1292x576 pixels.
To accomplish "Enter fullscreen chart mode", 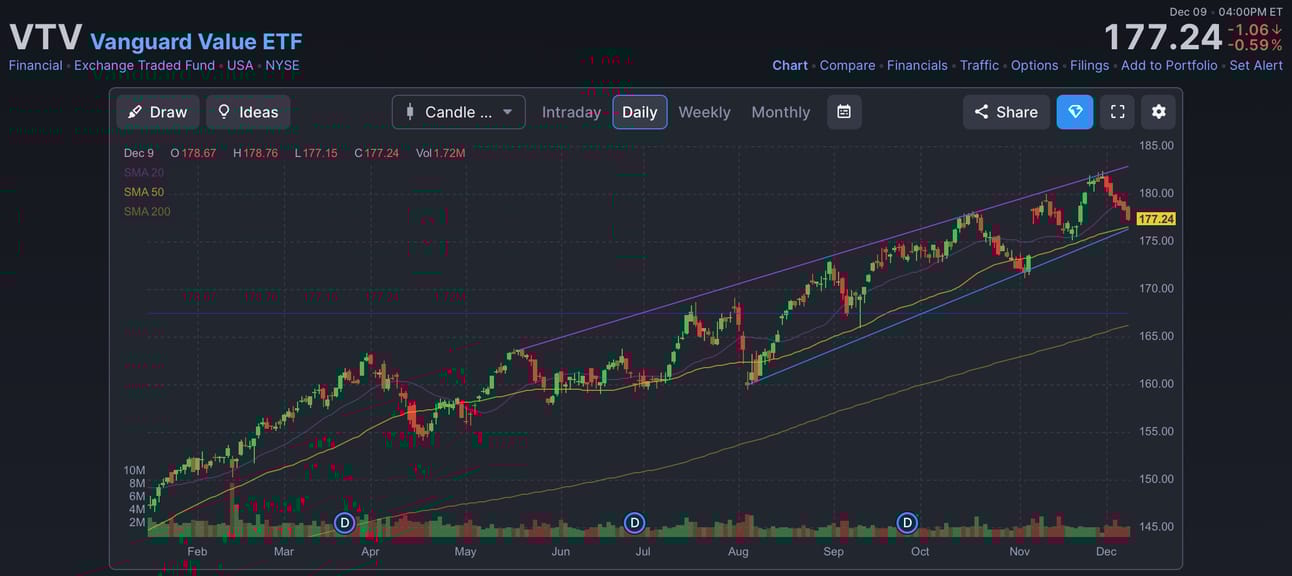I will click(1117, 112).
